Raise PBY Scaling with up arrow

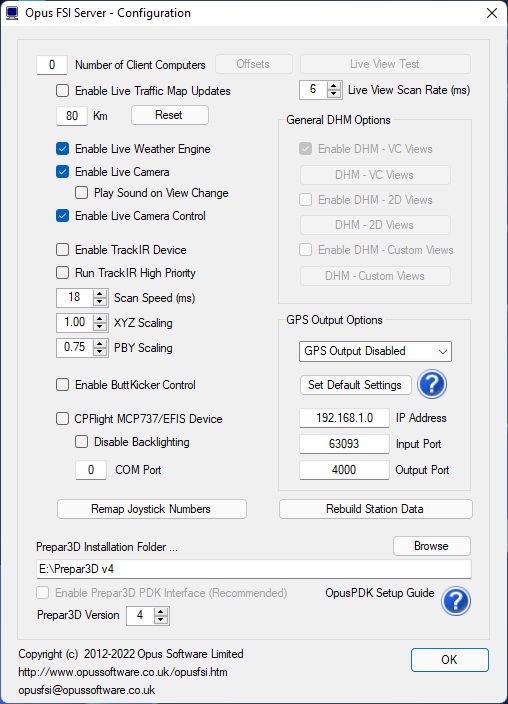coord(100,344)
